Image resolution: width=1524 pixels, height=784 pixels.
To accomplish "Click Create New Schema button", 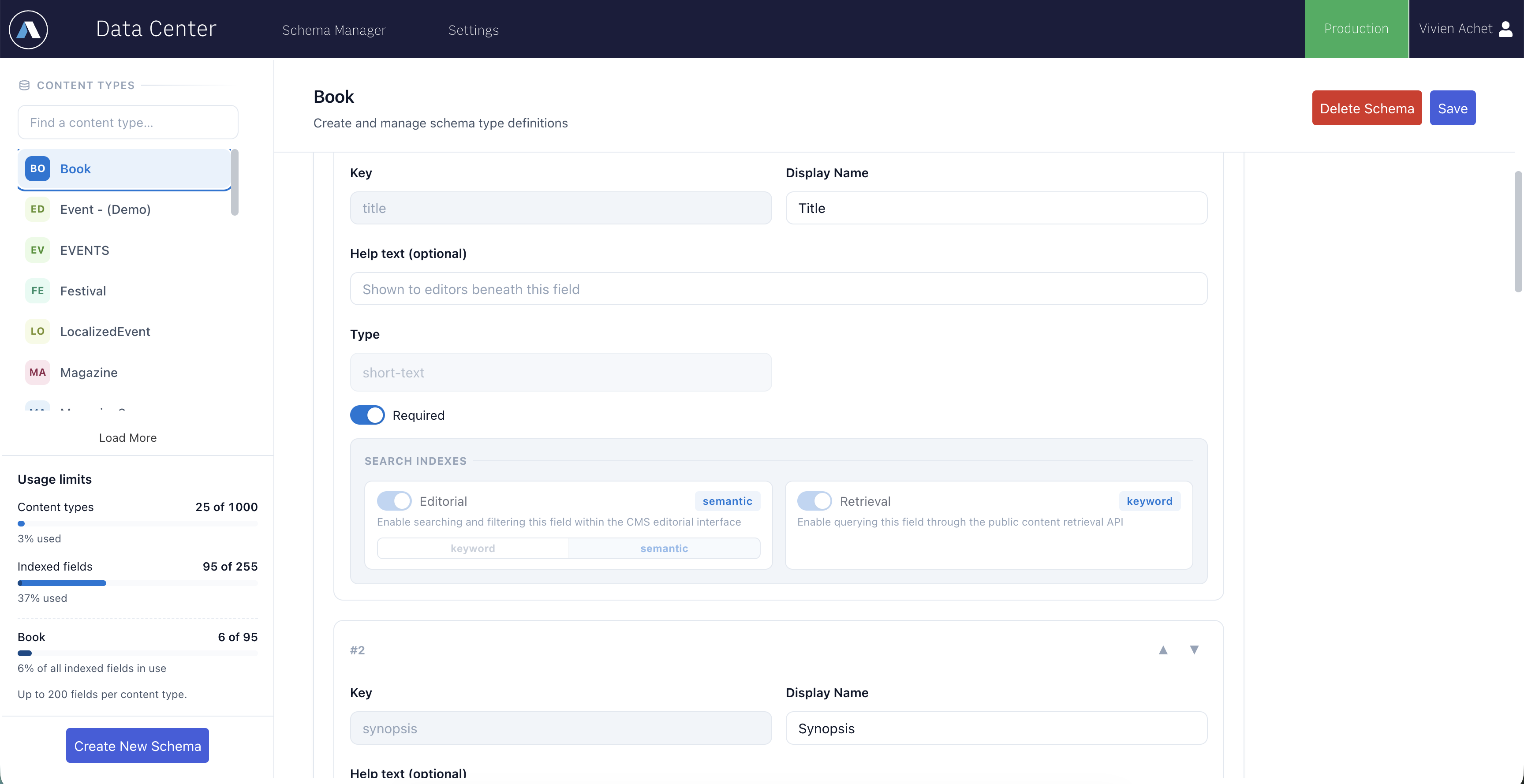I will point(137,746).
